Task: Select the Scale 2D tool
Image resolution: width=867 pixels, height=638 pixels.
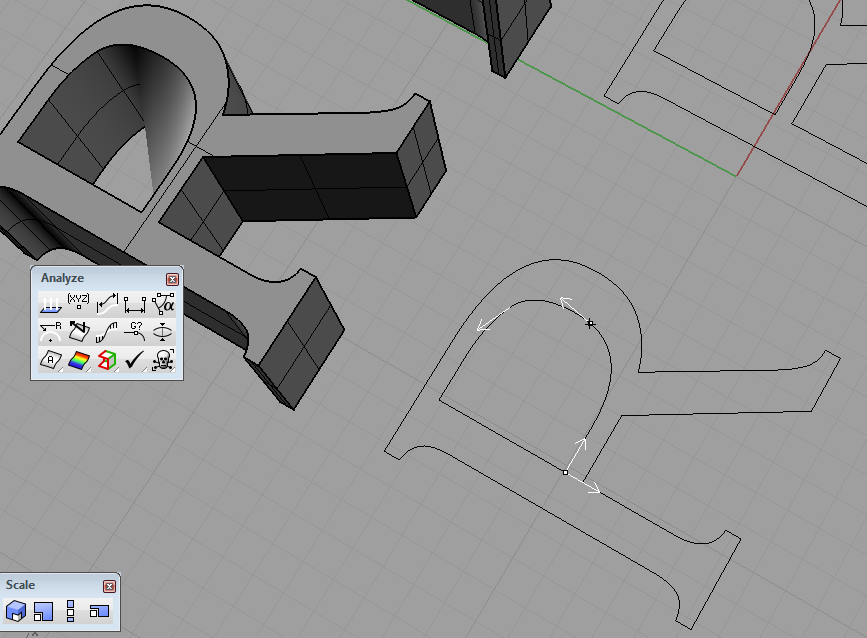Action: (x=43, y=611)
